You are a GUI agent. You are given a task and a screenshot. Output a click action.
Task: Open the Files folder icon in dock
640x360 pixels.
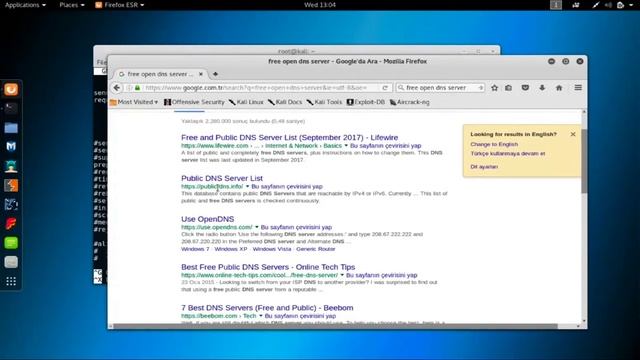tap(11, 128)
